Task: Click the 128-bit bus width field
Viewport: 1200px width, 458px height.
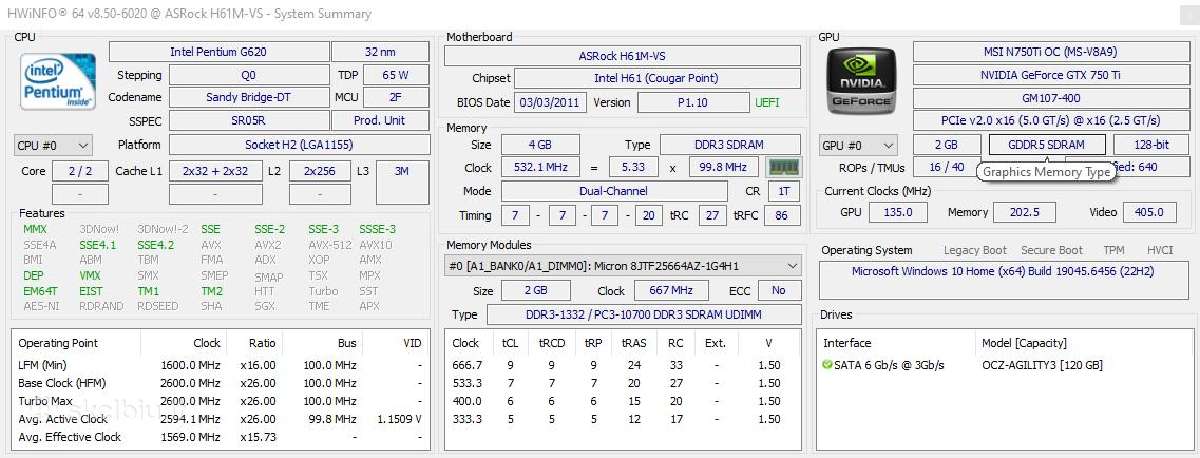Action: 1152,145
